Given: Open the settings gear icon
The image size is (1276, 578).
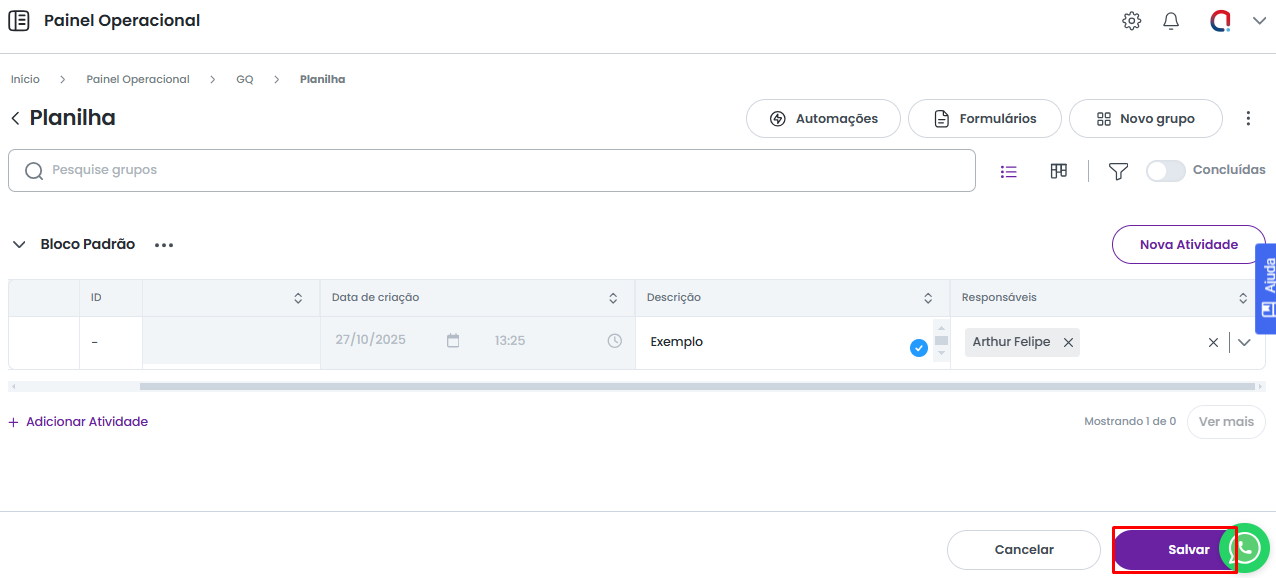Looking at the screenshot, I should point(1131,21).
